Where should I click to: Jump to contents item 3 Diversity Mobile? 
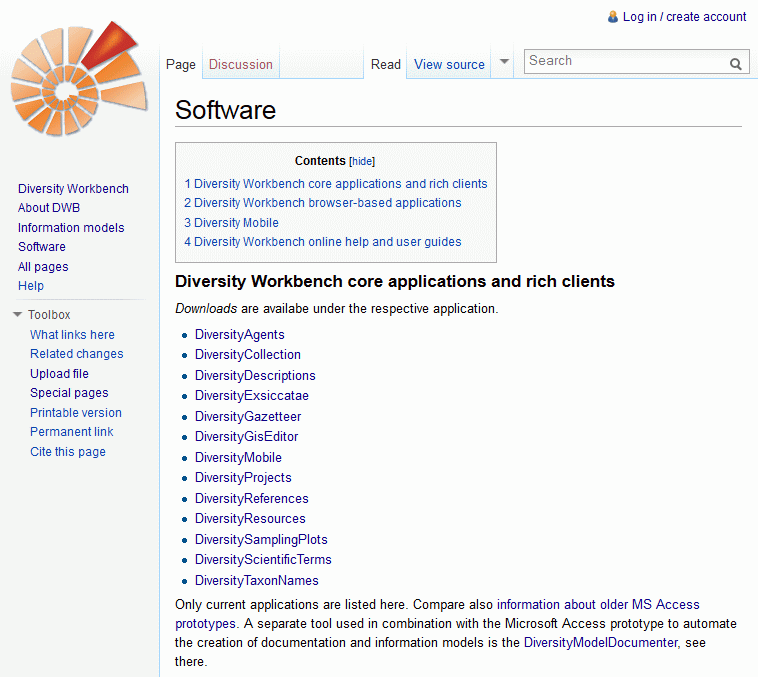[x=232, y=223]
